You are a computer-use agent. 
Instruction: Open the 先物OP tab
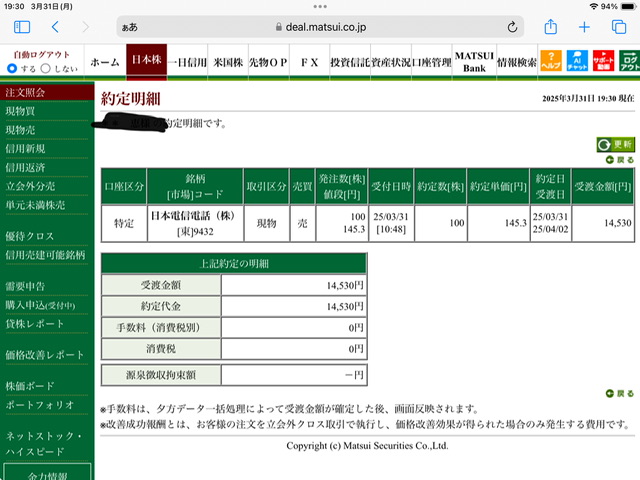click(x=269, y=62)
